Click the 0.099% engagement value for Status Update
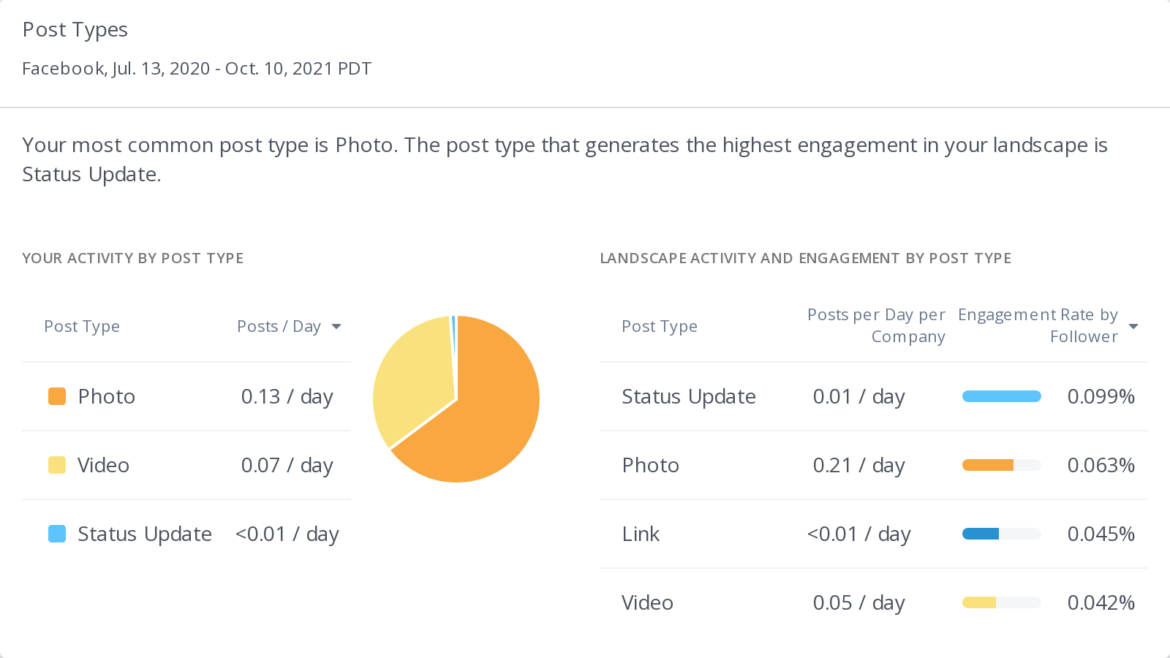 point(1102,396)
